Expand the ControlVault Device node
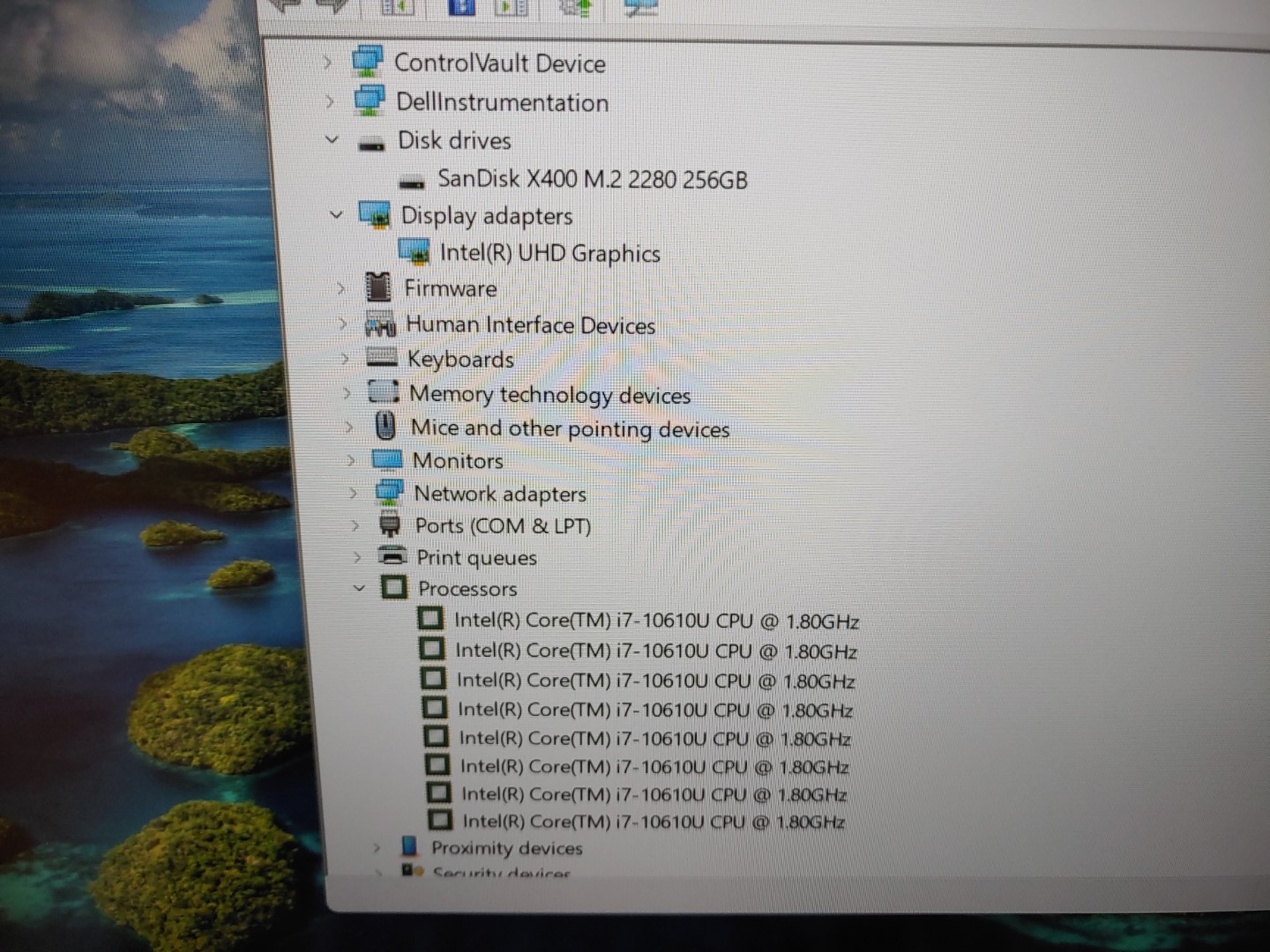 (x=327, y=63)
